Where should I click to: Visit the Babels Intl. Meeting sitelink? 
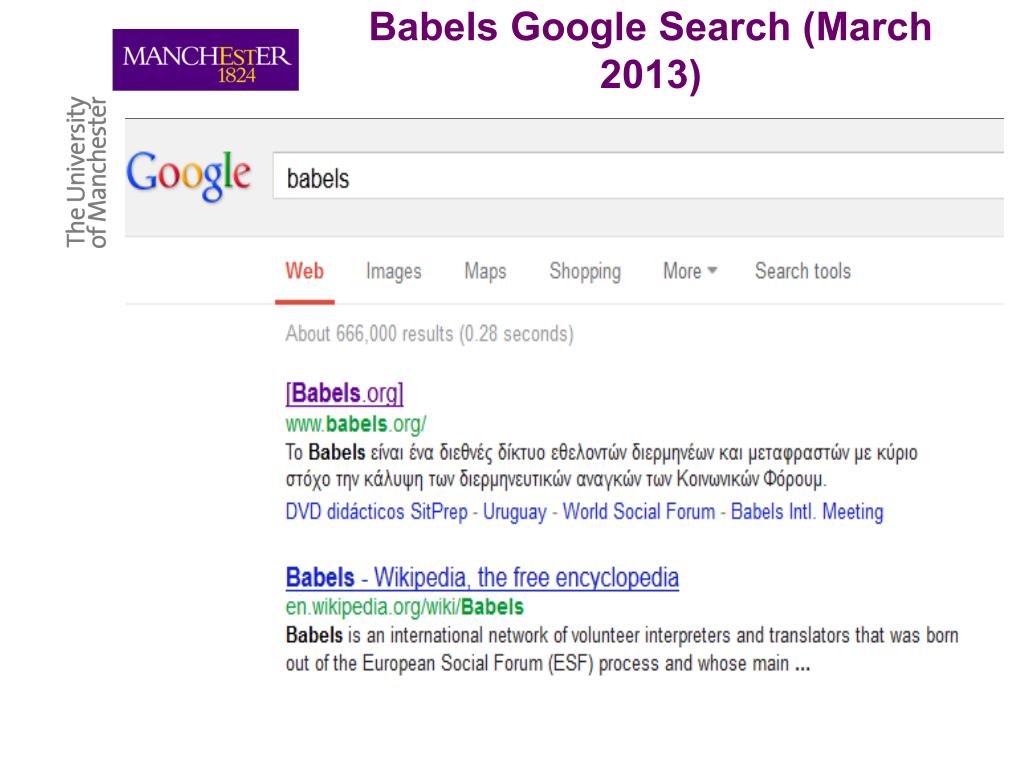(x=807, y=511)
